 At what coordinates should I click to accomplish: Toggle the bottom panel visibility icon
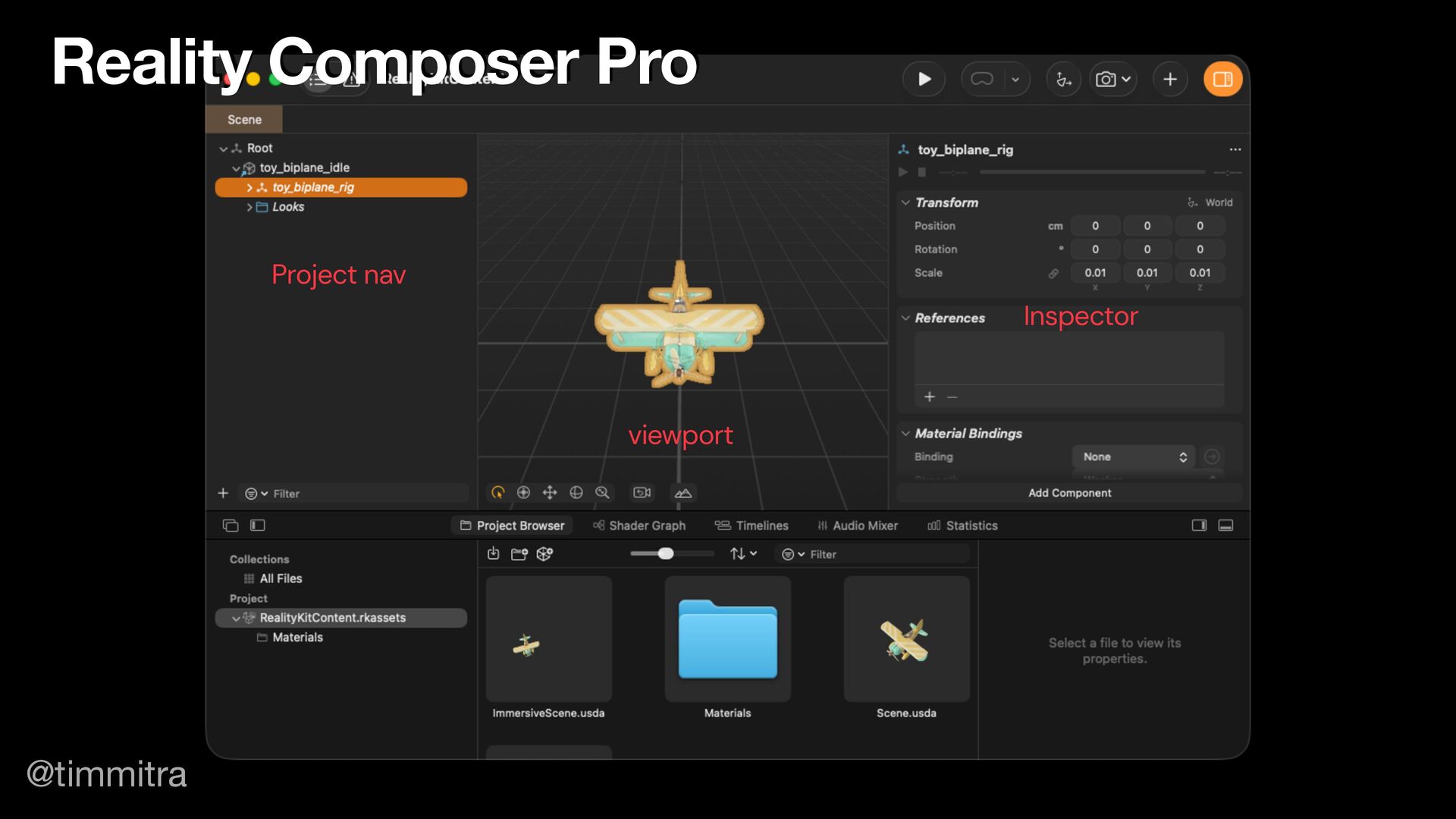[x=1225, y=526]
